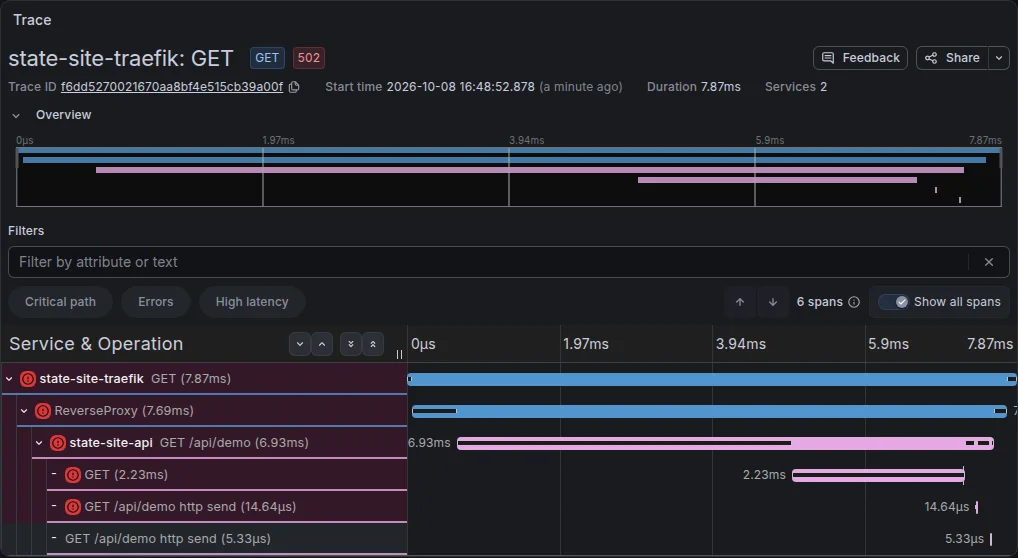Expand all spans with the double down chevron

351,344
